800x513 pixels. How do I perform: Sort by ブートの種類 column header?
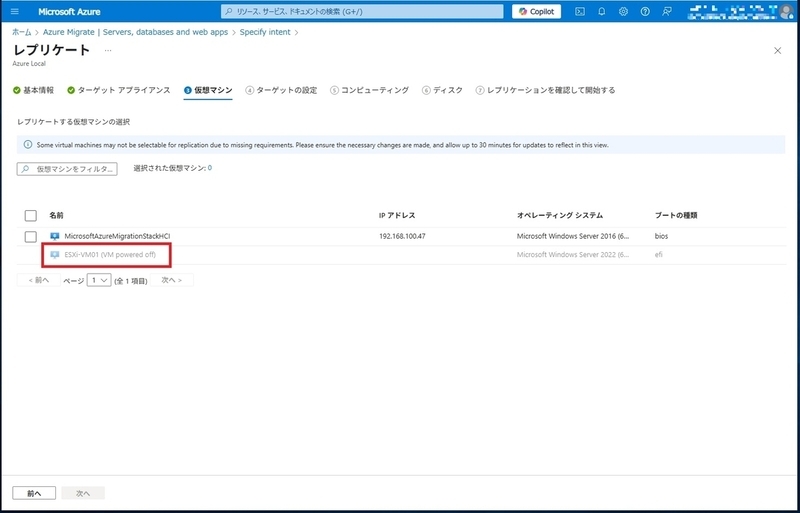tap(676, 215)
